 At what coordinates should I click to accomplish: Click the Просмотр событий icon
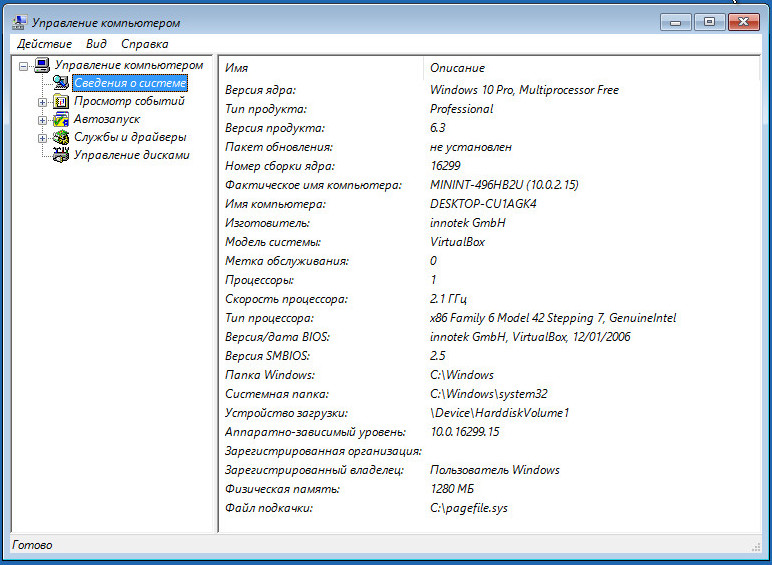click(x=60, y=101)
